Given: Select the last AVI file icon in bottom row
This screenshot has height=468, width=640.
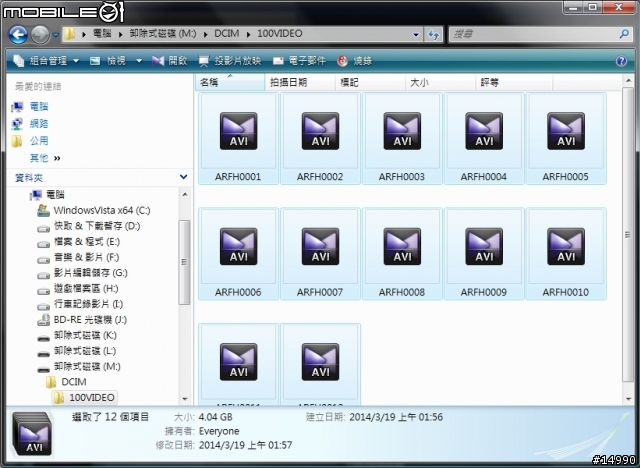Looking at the screenshot, I should pos(320,362).
